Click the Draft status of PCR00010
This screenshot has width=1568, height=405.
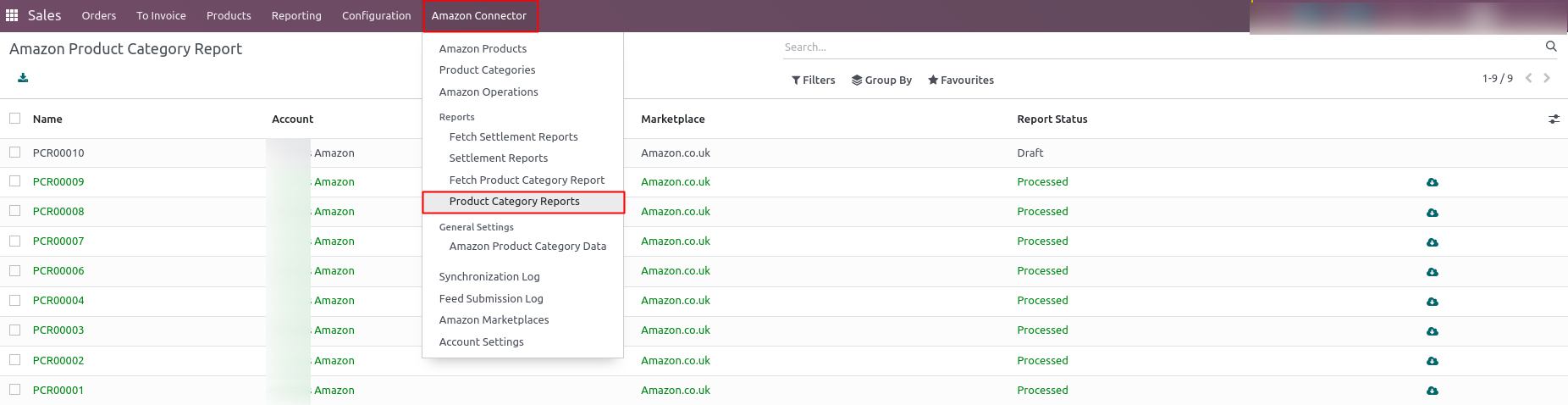1030,153
